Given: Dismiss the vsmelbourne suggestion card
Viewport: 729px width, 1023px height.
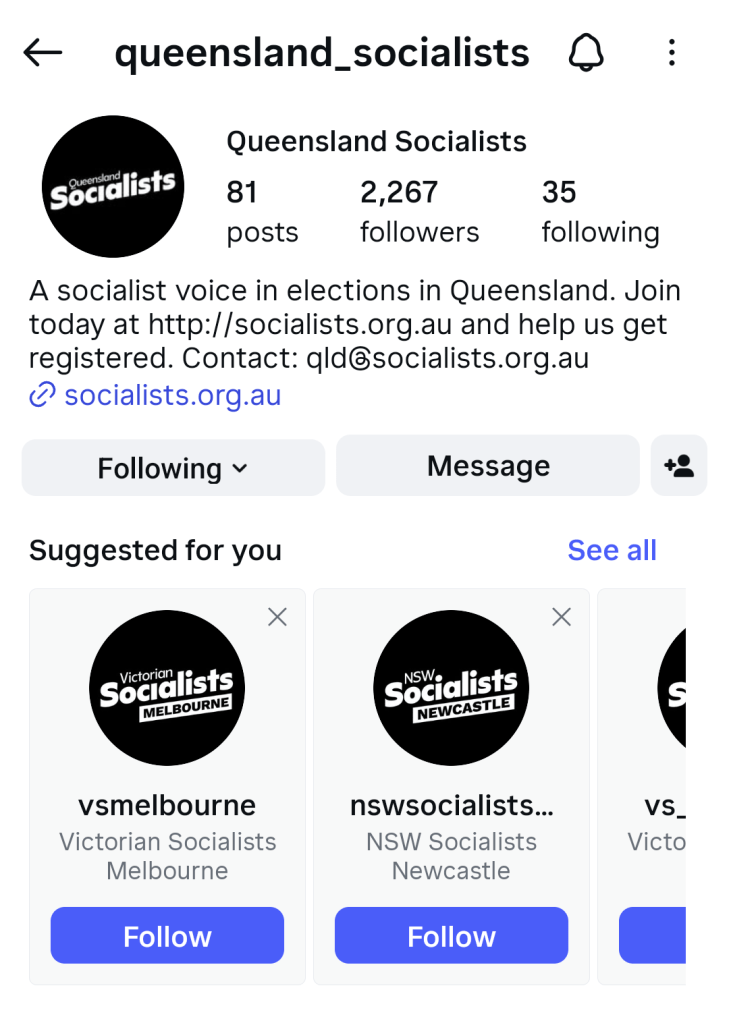Looking at the screenshot, I should (277, 617).
